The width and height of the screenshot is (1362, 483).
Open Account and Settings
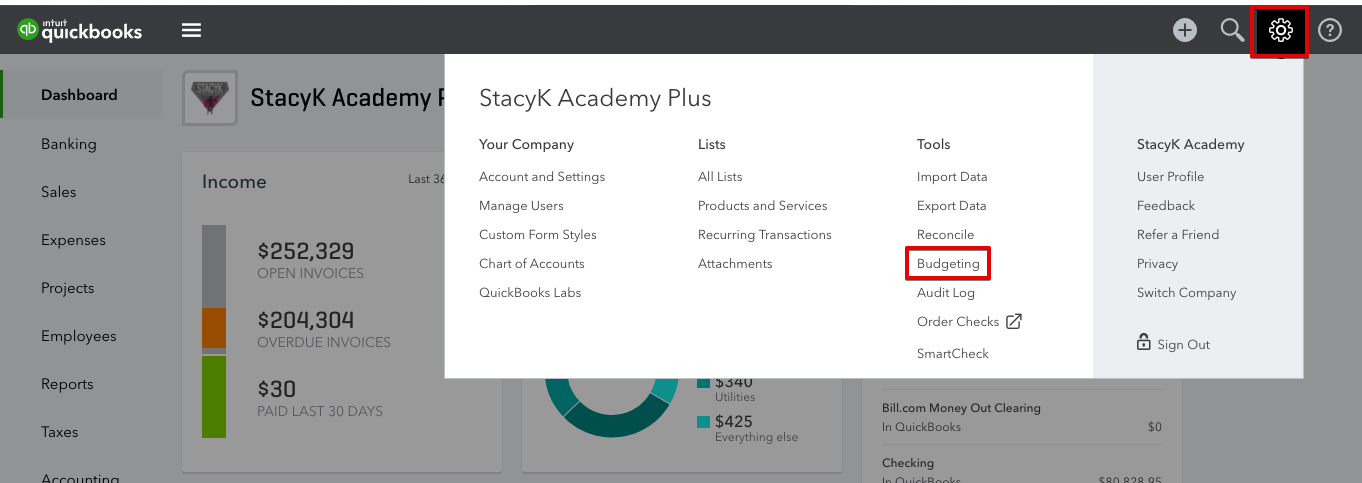pos(541,177)
